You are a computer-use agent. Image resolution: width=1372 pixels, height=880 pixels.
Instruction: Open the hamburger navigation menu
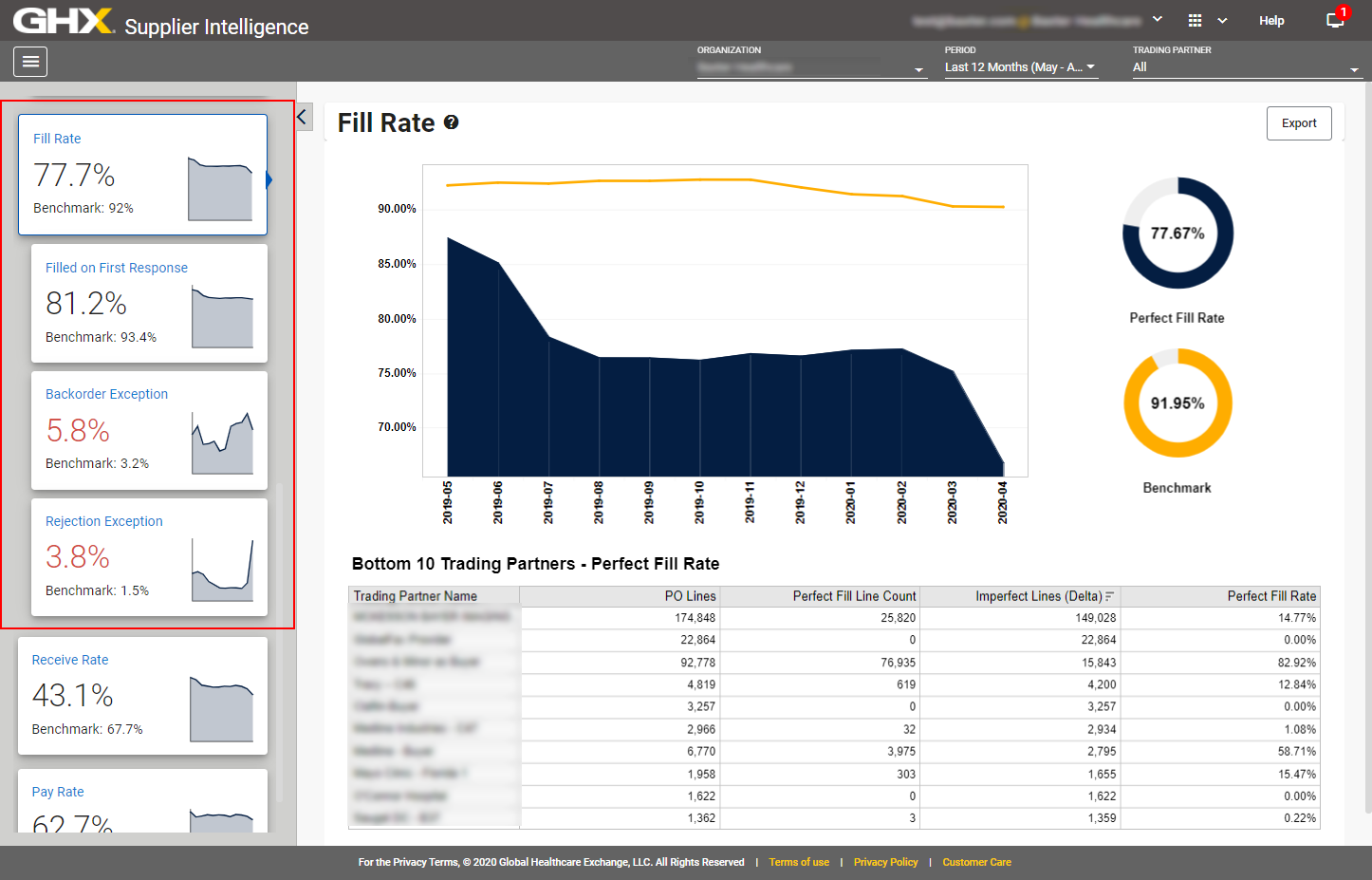(x=30, y=62)
